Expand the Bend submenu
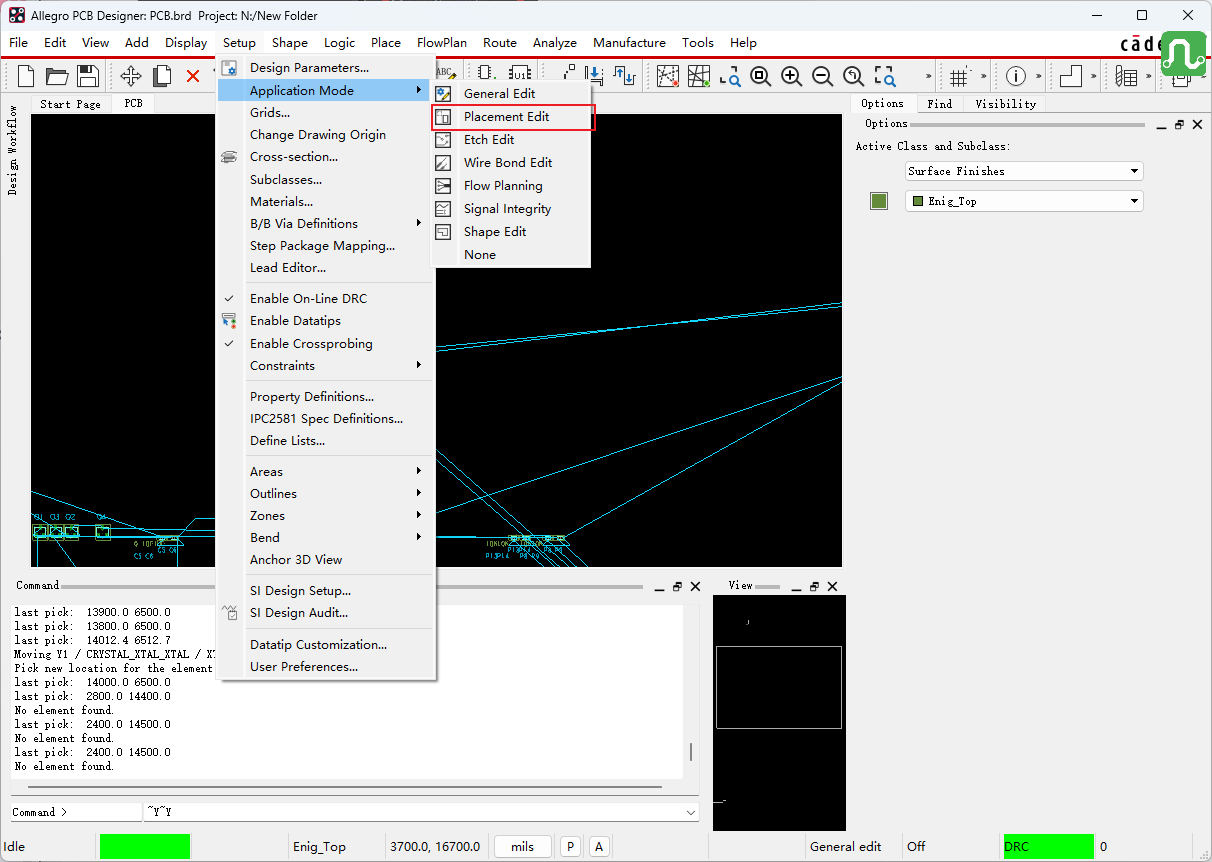 [326, 537]
